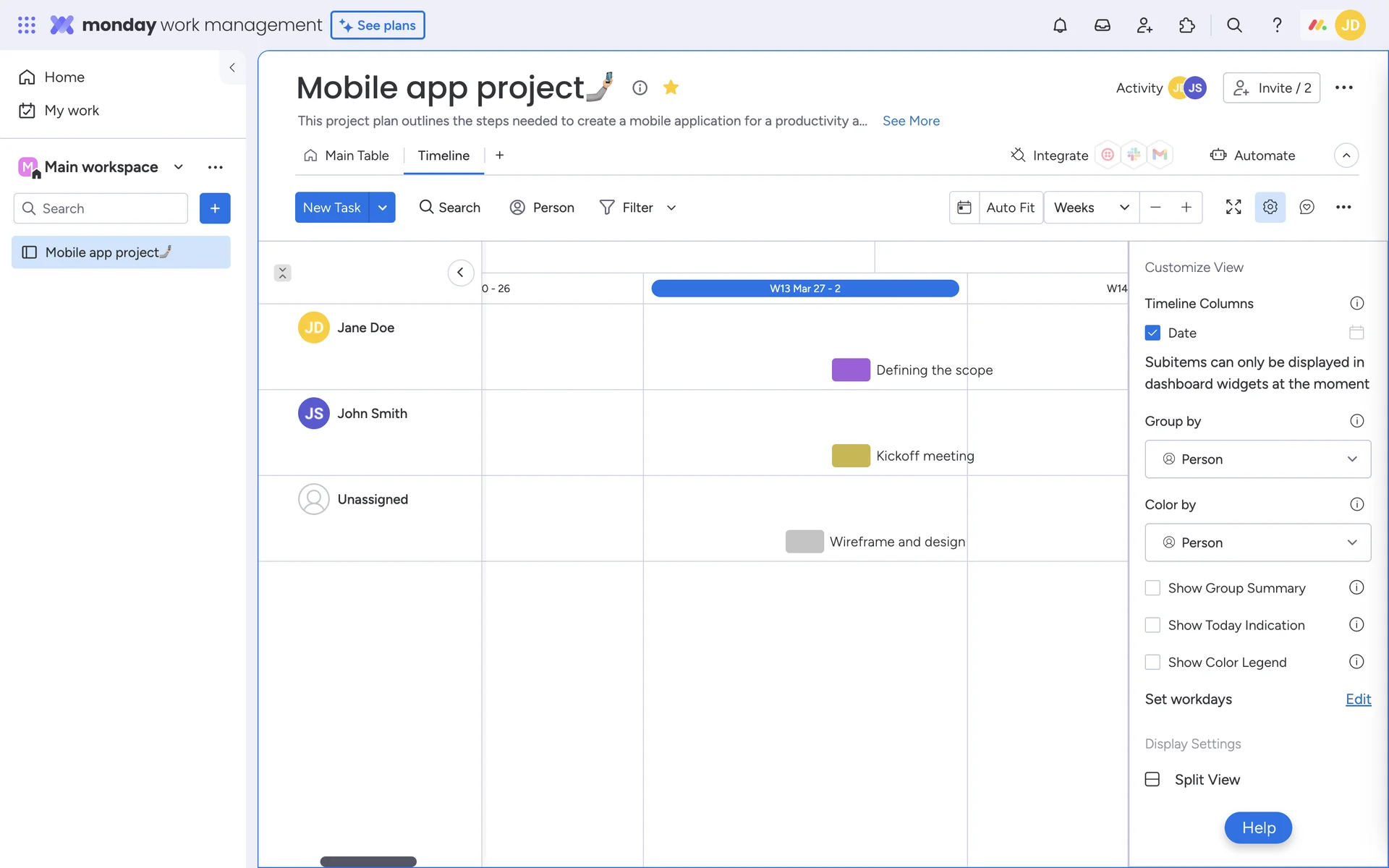This screenshot has height=868, width=1389.
Task: Open the inbox tray icon
Action: click(1102, 25)
